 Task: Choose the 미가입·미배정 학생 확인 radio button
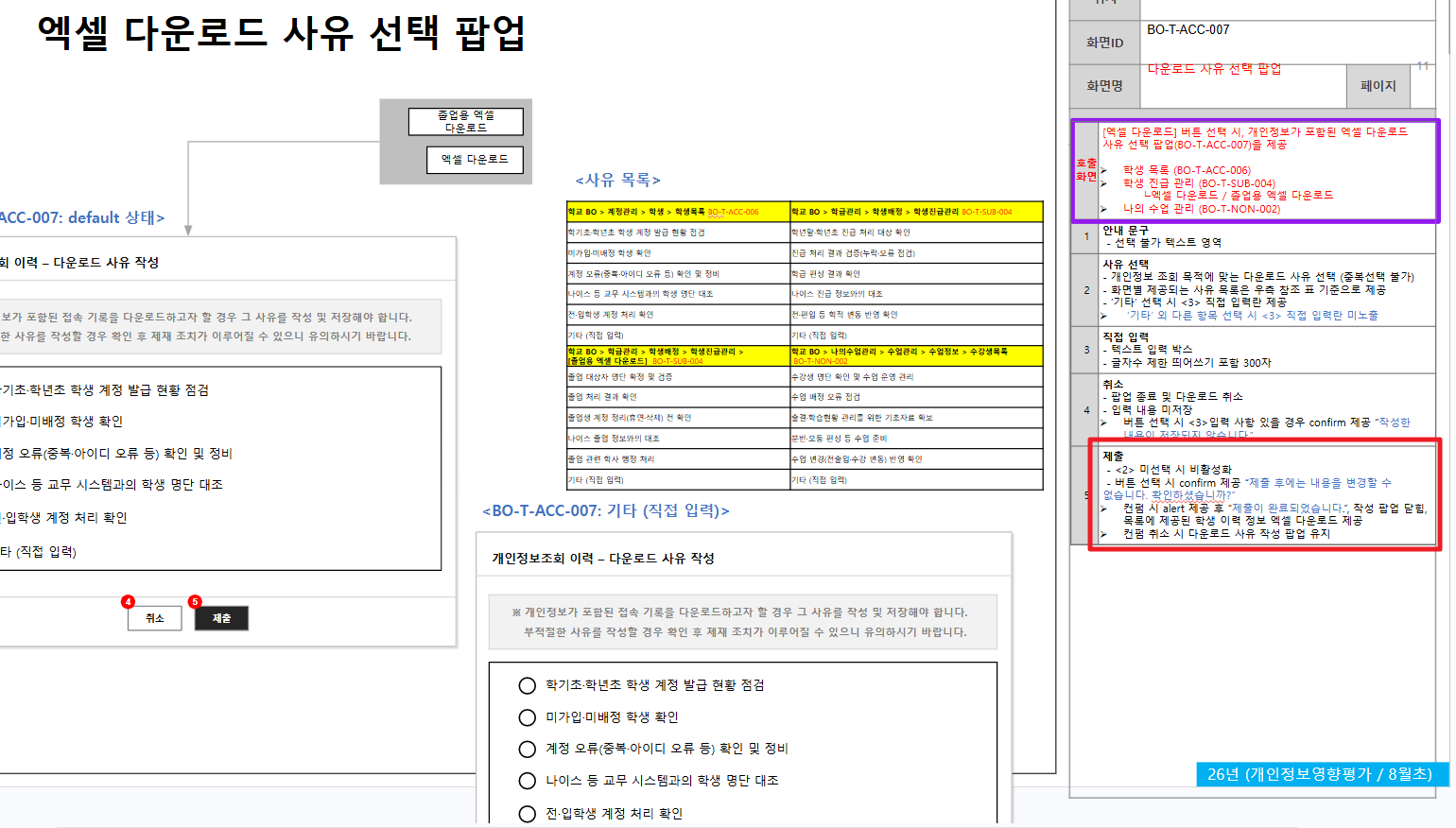pyautogui.click(x=528, y=717)
